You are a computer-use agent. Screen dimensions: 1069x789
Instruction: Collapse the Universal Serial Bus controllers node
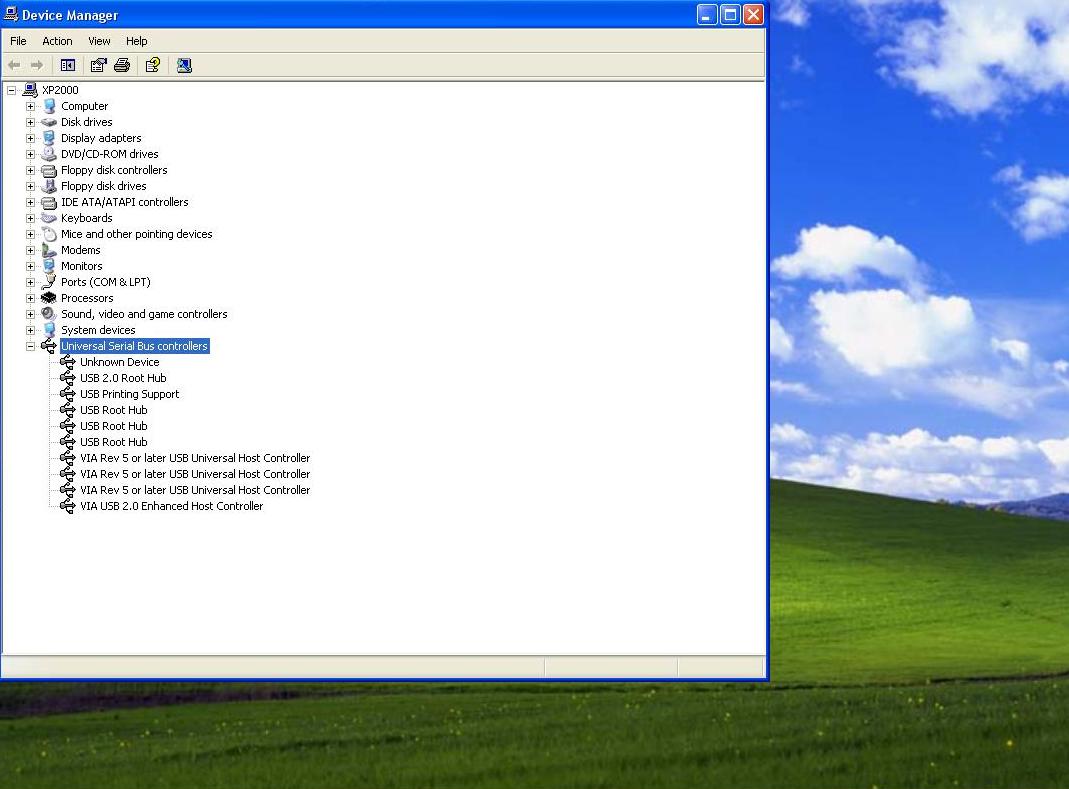coord(30,346)
